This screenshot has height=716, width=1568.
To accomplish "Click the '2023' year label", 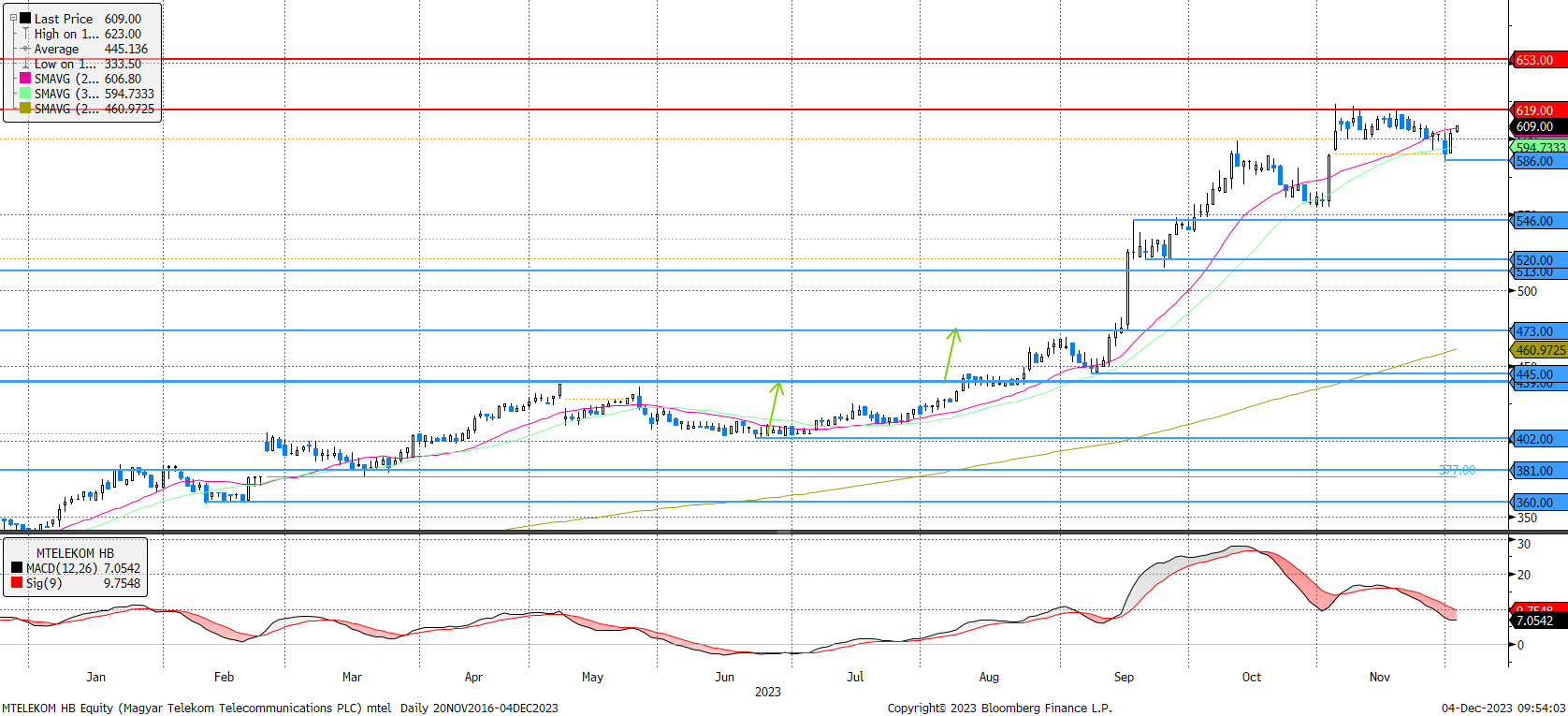I will [x=768, y=692].
